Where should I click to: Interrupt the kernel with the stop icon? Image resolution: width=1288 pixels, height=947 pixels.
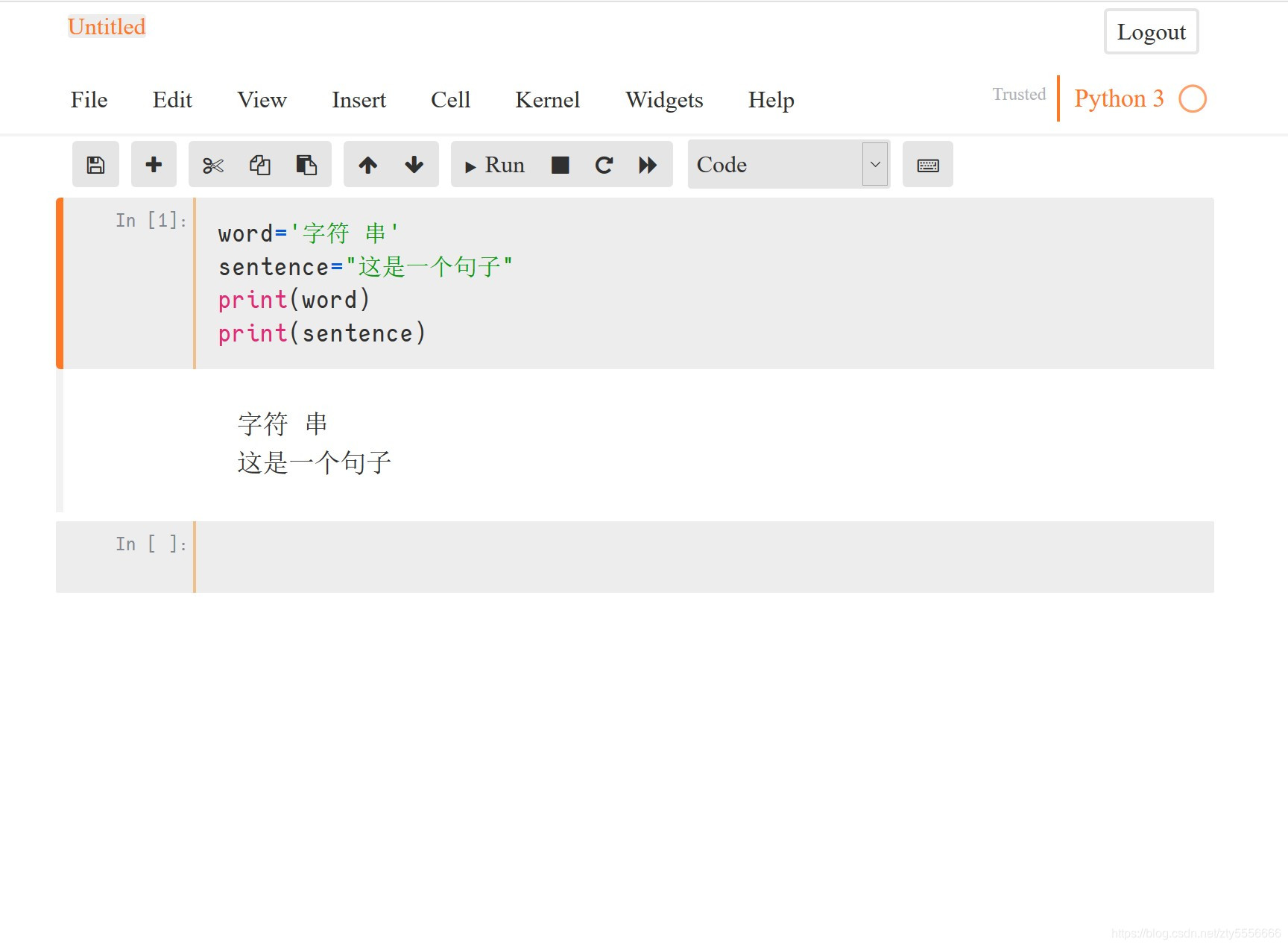560,165
